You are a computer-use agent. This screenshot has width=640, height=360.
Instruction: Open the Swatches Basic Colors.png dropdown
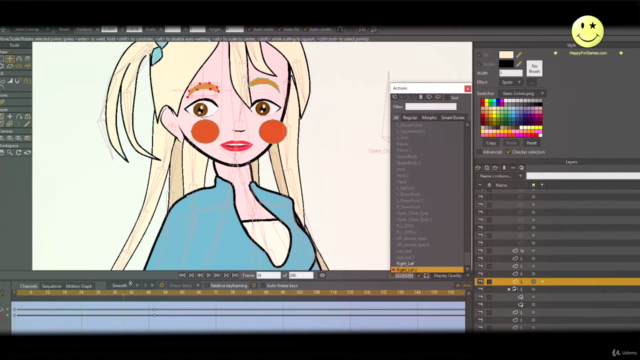click(522, 93)
